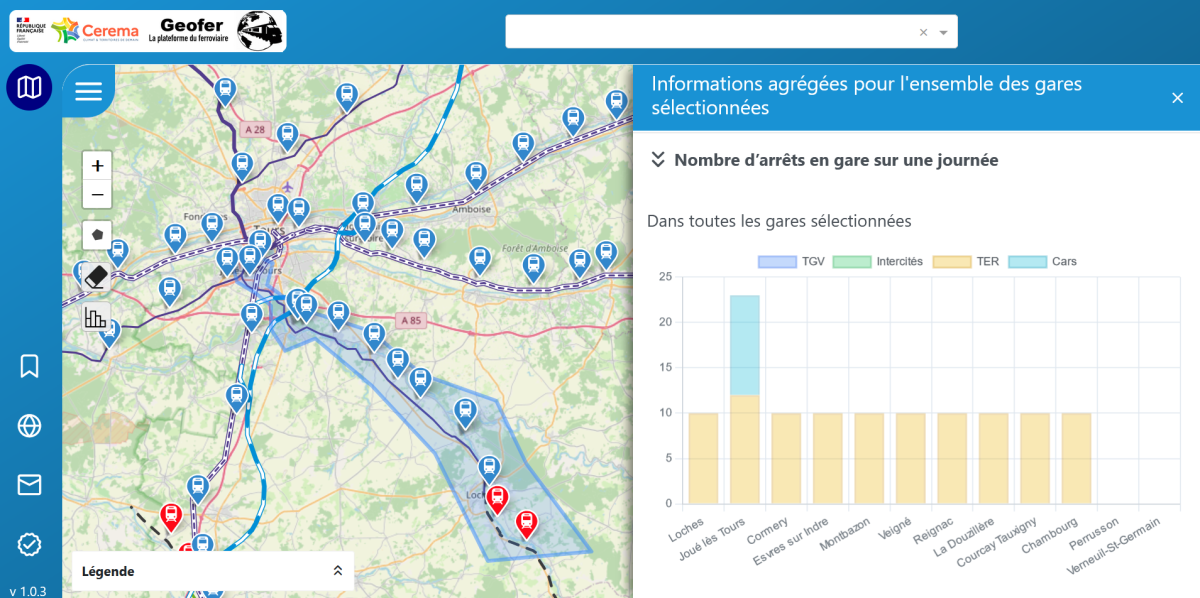This screenshot has width=1200, height=598.
Task: Zoom in on the map
Action: tap(97, 166)
